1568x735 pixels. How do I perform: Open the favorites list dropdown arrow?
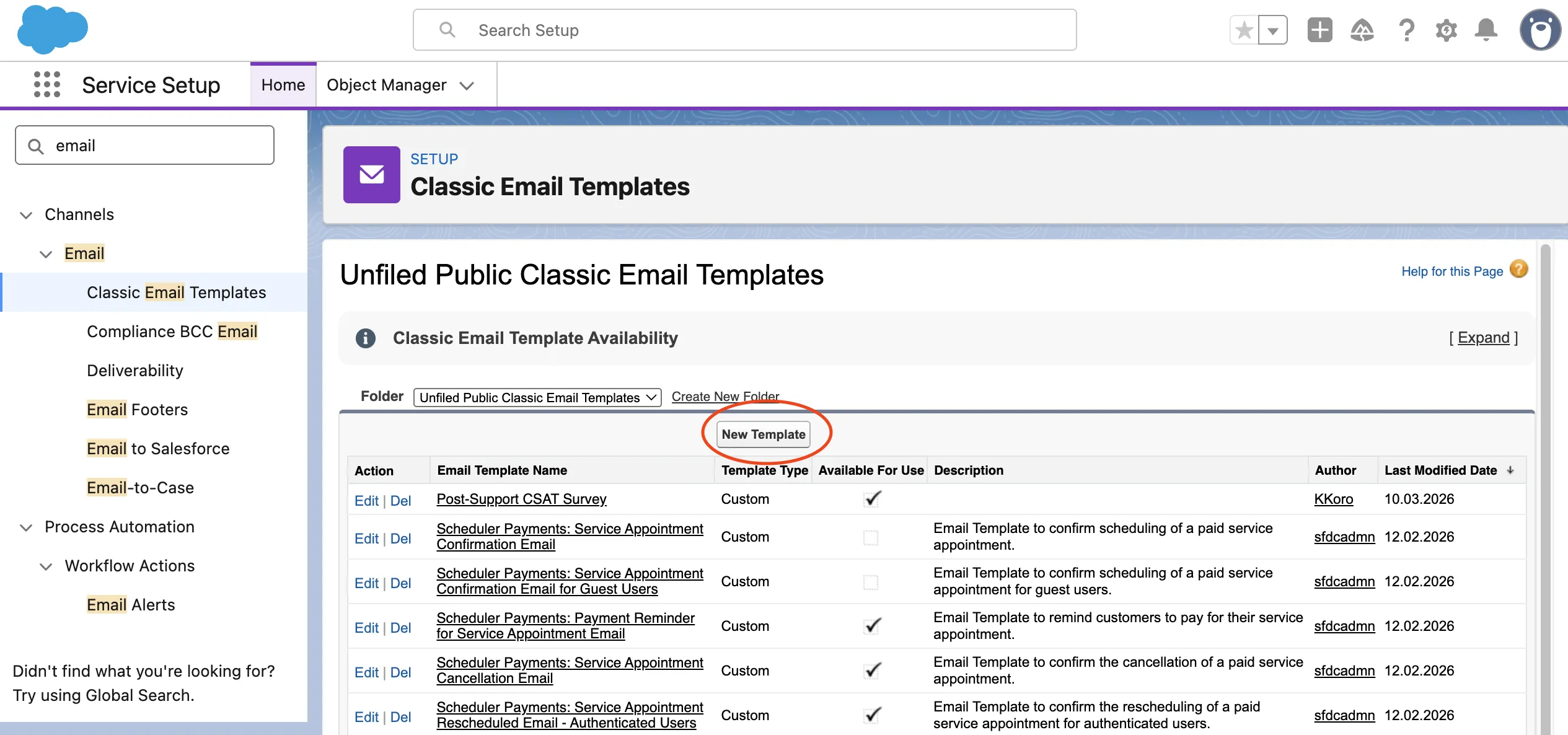1272,29
